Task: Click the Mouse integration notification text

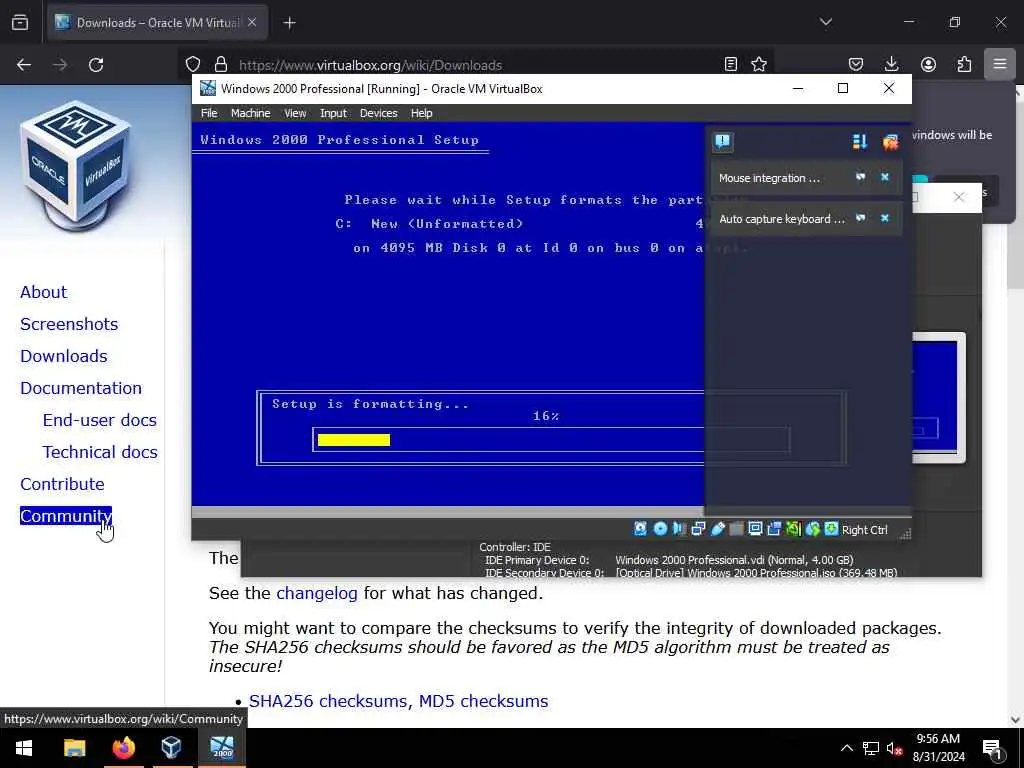Action: coord(769,178)
